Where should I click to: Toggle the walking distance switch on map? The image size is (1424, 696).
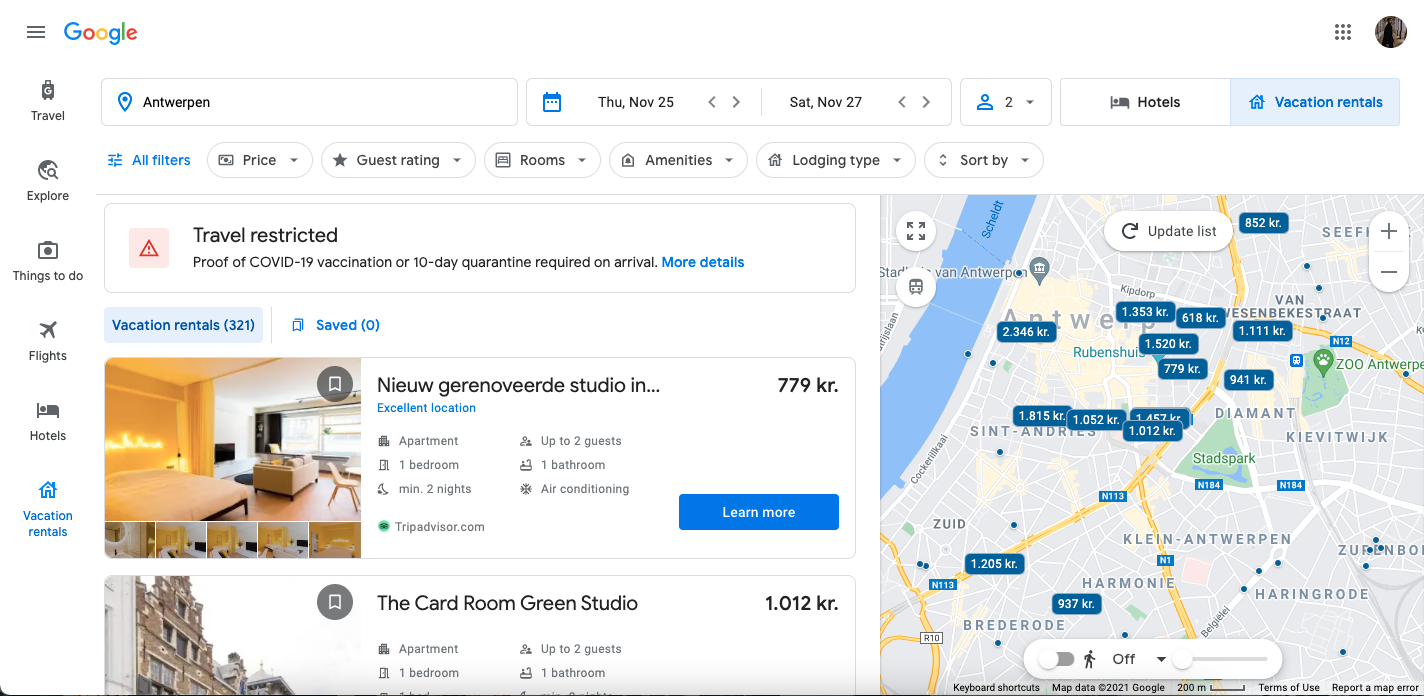click(1056, 659)
